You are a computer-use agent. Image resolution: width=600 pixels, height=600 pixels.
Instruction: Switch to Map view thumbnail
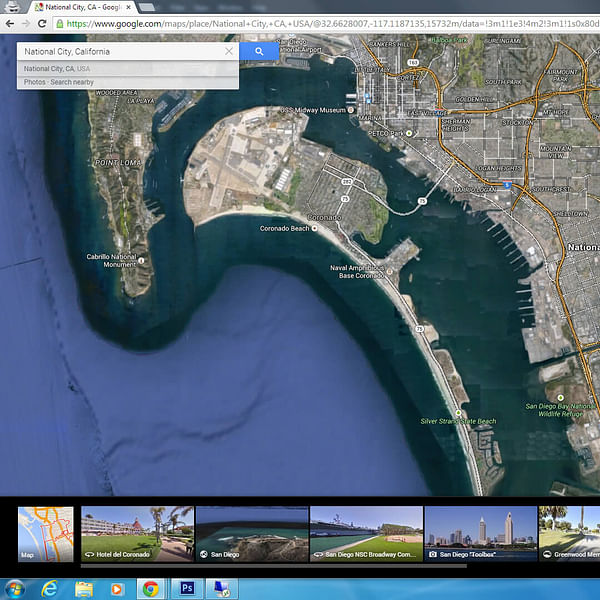[46, 534]
